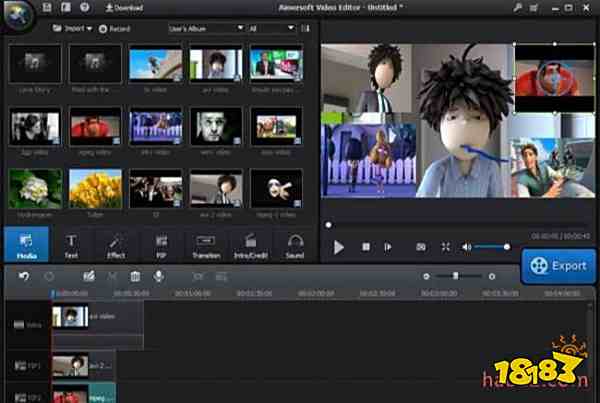Screen dimensions: 600x403
Task: Select the Intro/Credit tab
Action: pyautogui.click(x=251, y=245)
